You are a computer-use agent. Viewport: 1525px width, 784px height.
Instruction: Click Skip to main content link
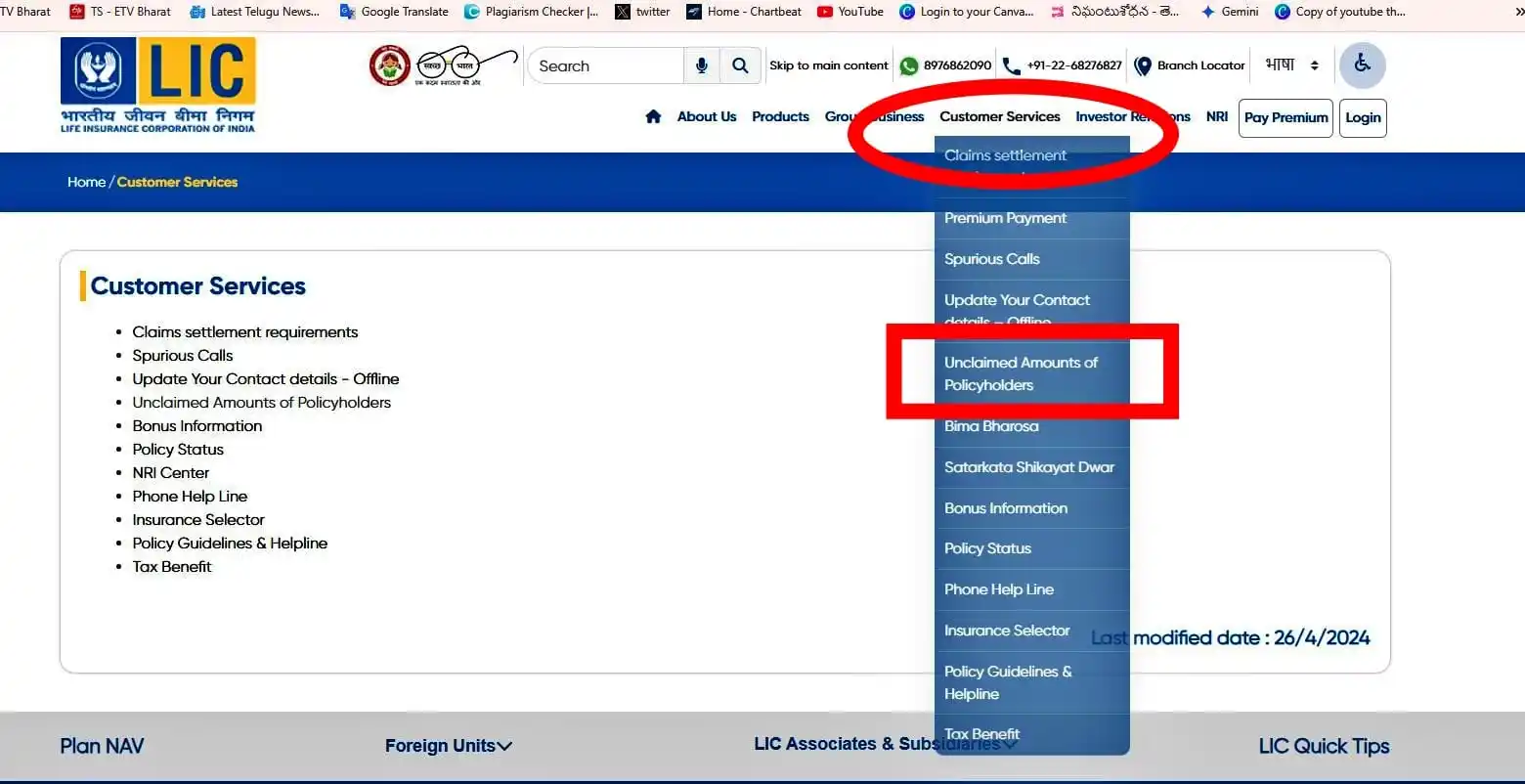click(829, 65)
